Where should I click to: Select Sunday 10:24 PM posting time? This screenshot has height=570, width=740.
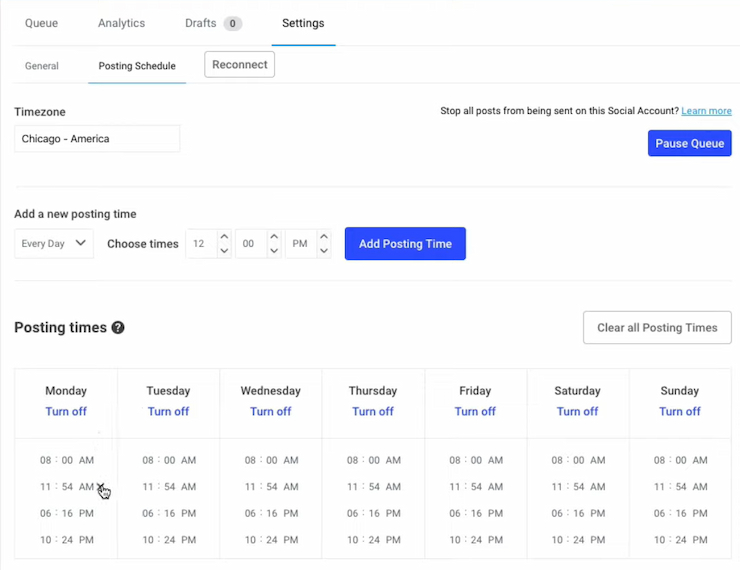(681, 539)
